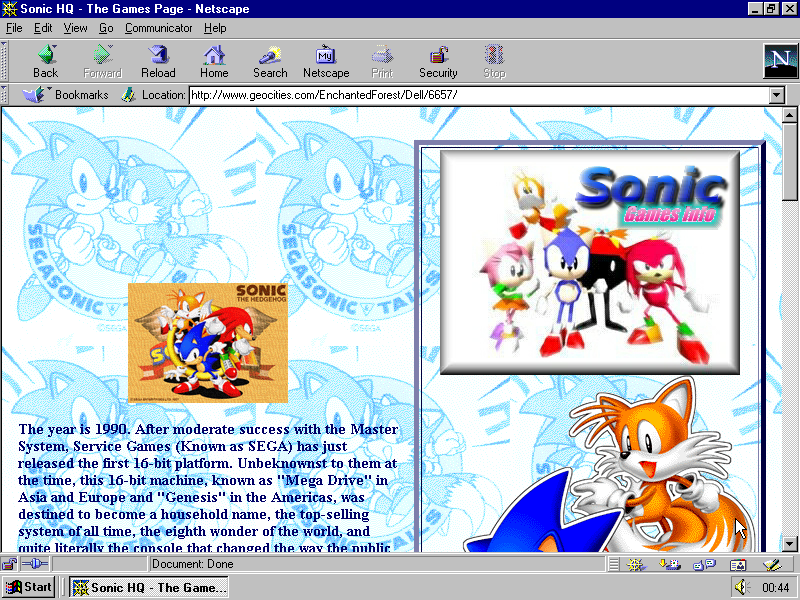Reload the current page
The height and width of the screenshot is (600, 800).
pos(158,61)
